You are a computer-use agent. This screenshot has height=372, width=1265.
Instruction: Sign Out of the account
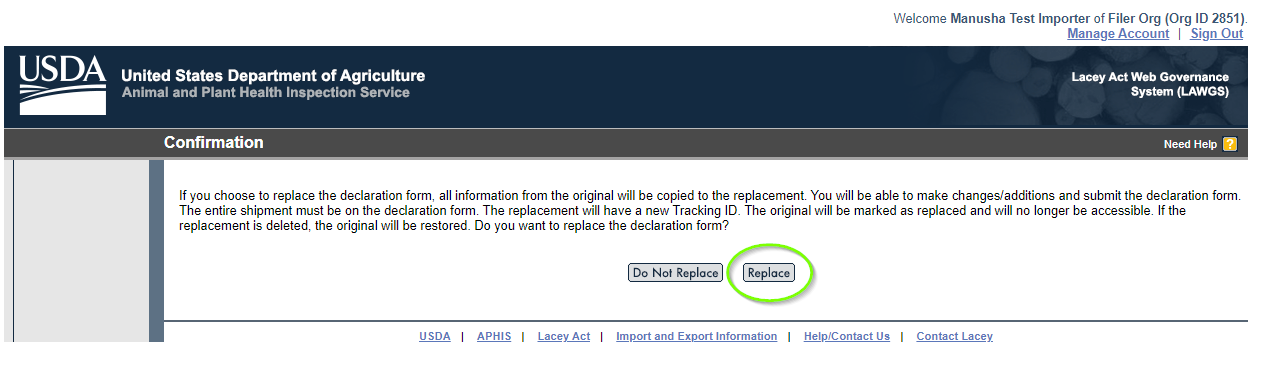(1217, 34)
